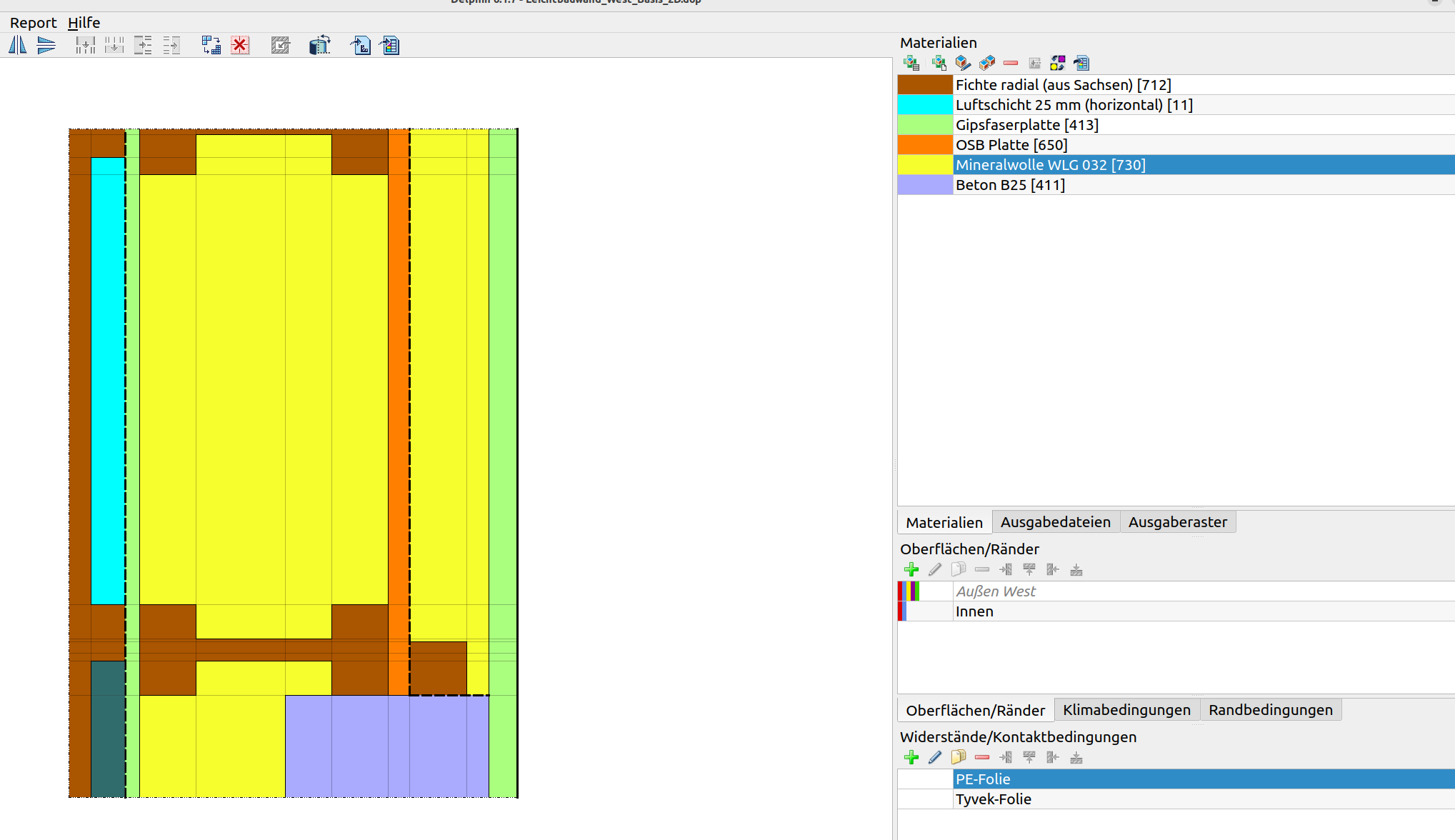
Task: Click the cyan air layer cell in construction
Action: coord(108,381)
